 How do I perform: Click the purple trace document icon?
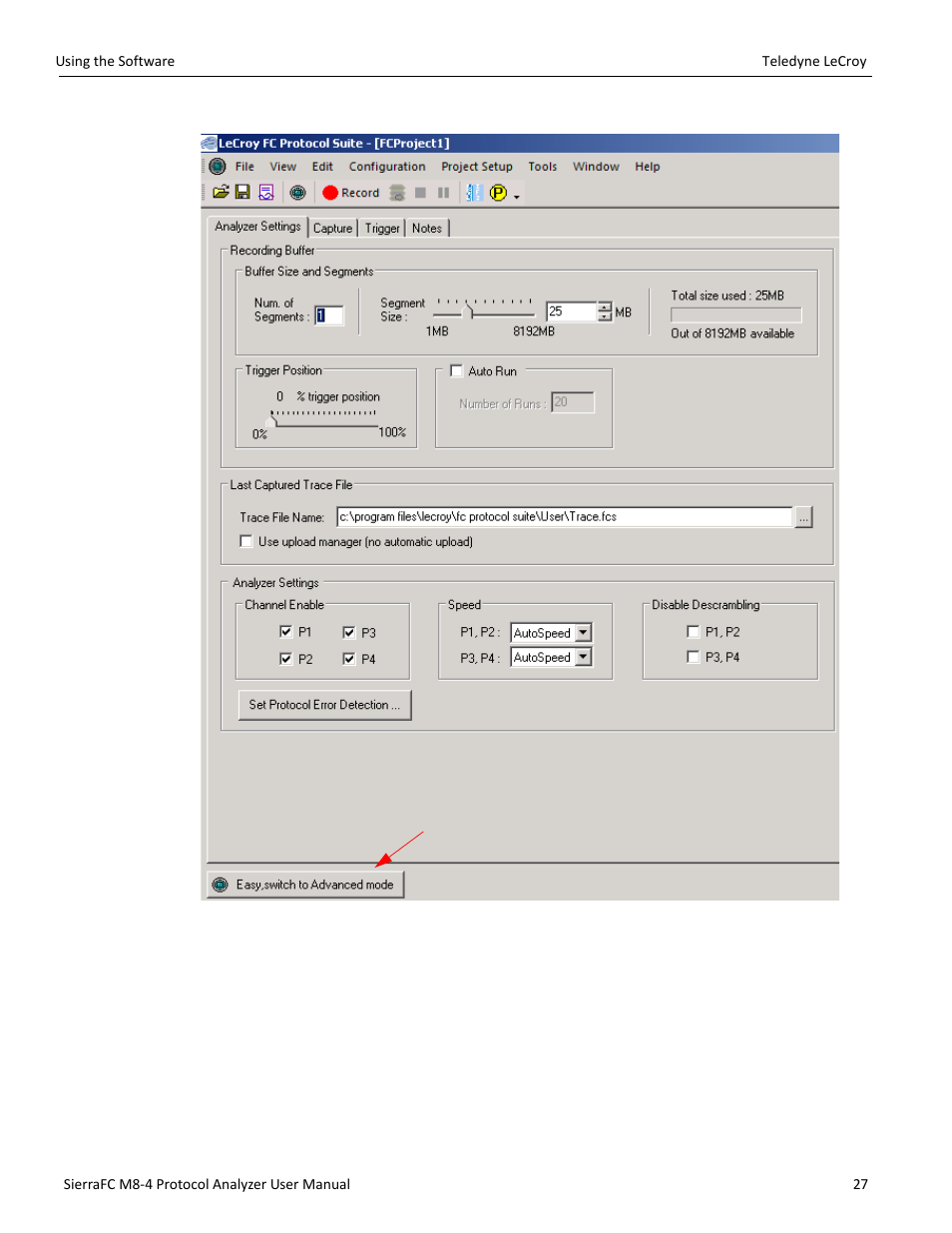tap(265, 193)
